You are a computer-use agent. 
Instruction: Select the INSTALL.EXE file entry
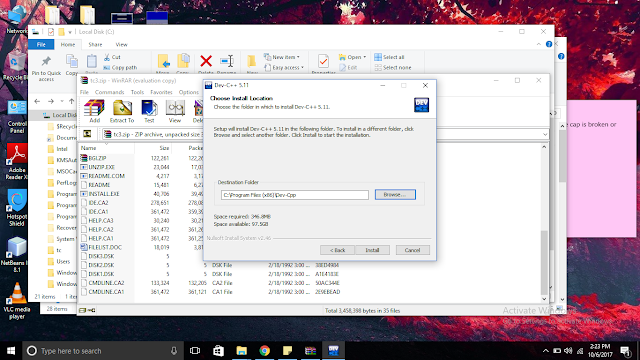tap(104, 194)
